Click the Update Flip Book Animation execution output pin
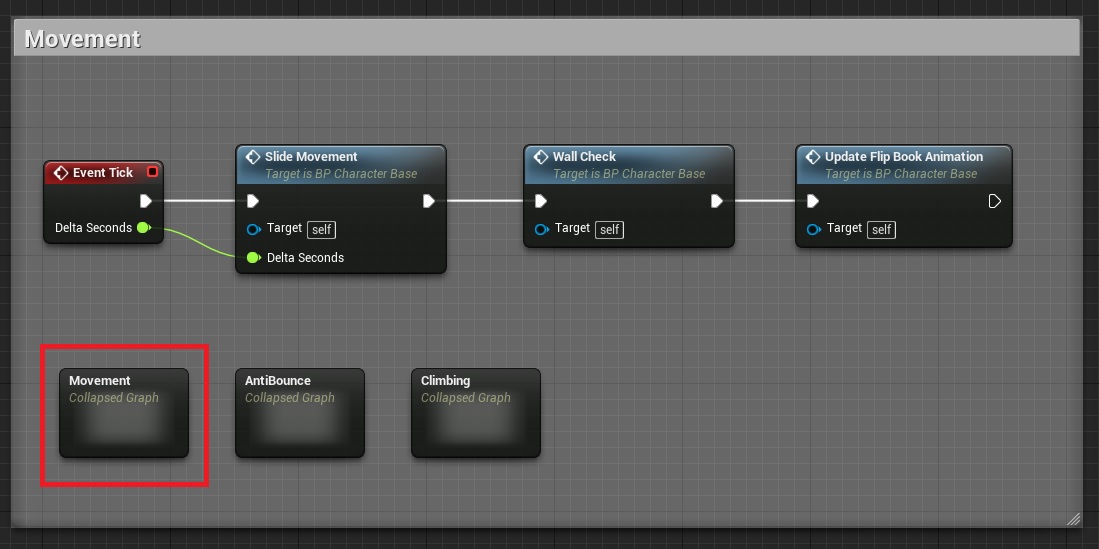The image size is (1099, 549). [994, 201]
